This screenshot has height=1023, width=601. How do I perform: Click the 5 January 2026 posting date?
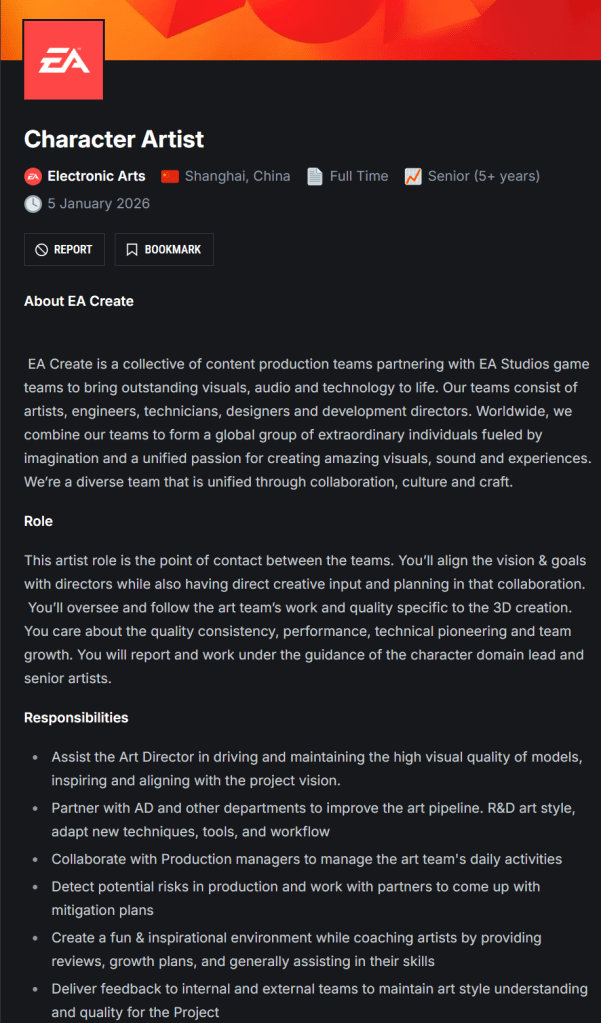[98, 204]
